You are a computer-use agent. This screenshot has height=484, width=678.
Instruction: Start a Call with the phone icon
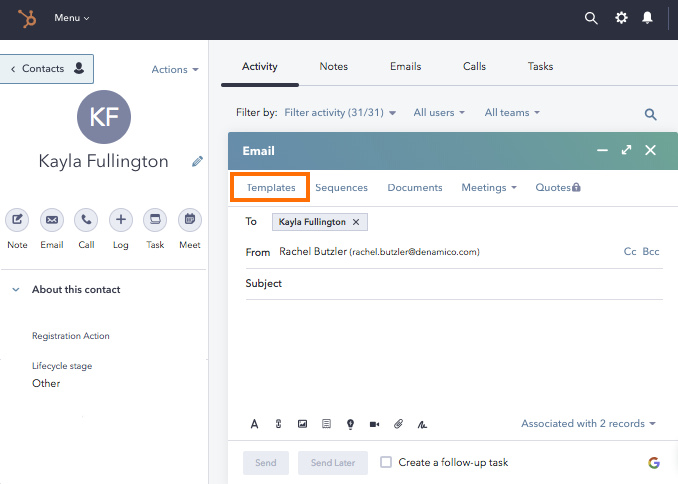(86, 220)
